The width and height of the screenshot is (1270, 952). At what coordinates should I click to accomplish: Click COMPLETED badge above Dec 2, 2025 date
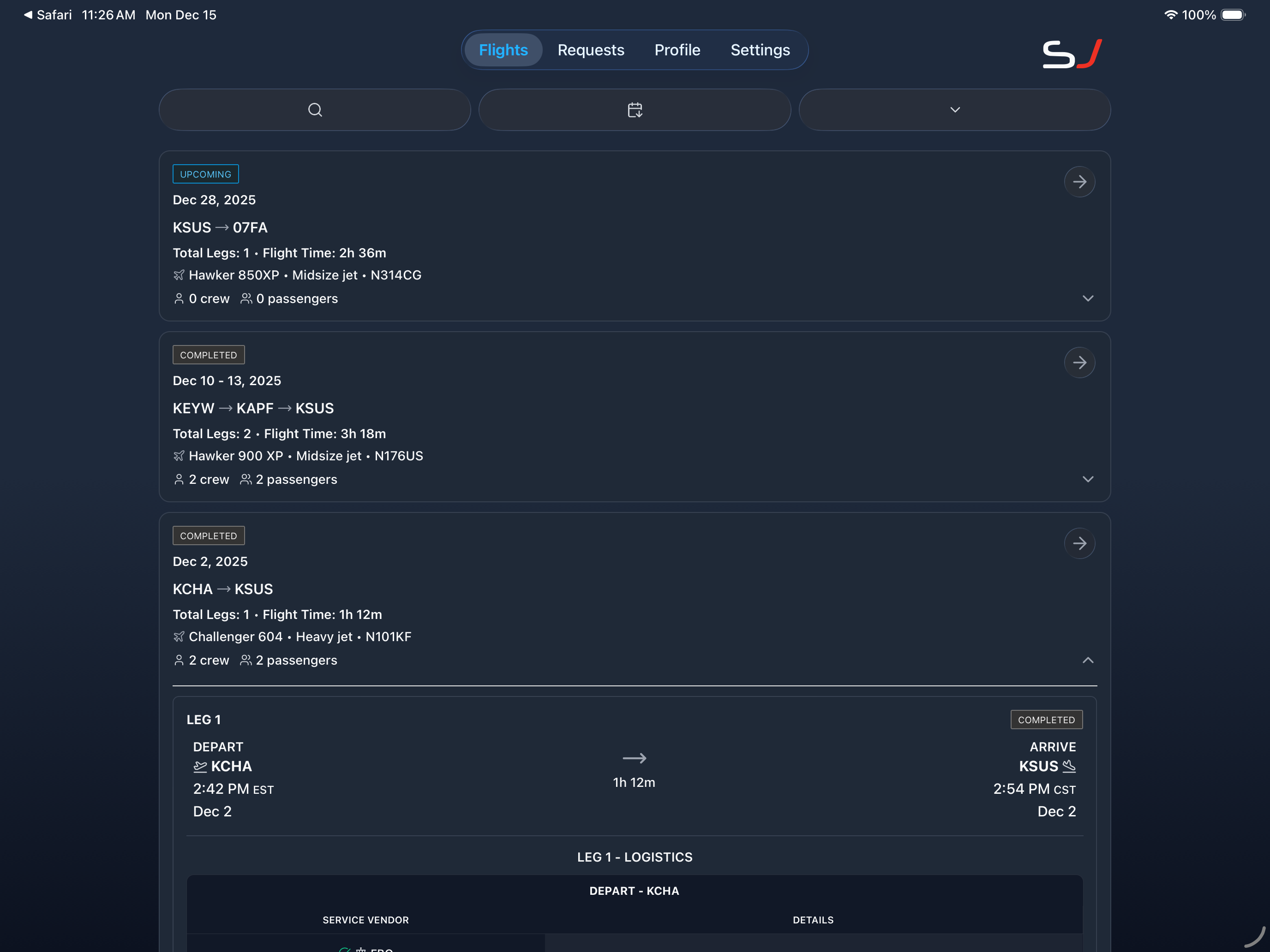pos(209,535)
